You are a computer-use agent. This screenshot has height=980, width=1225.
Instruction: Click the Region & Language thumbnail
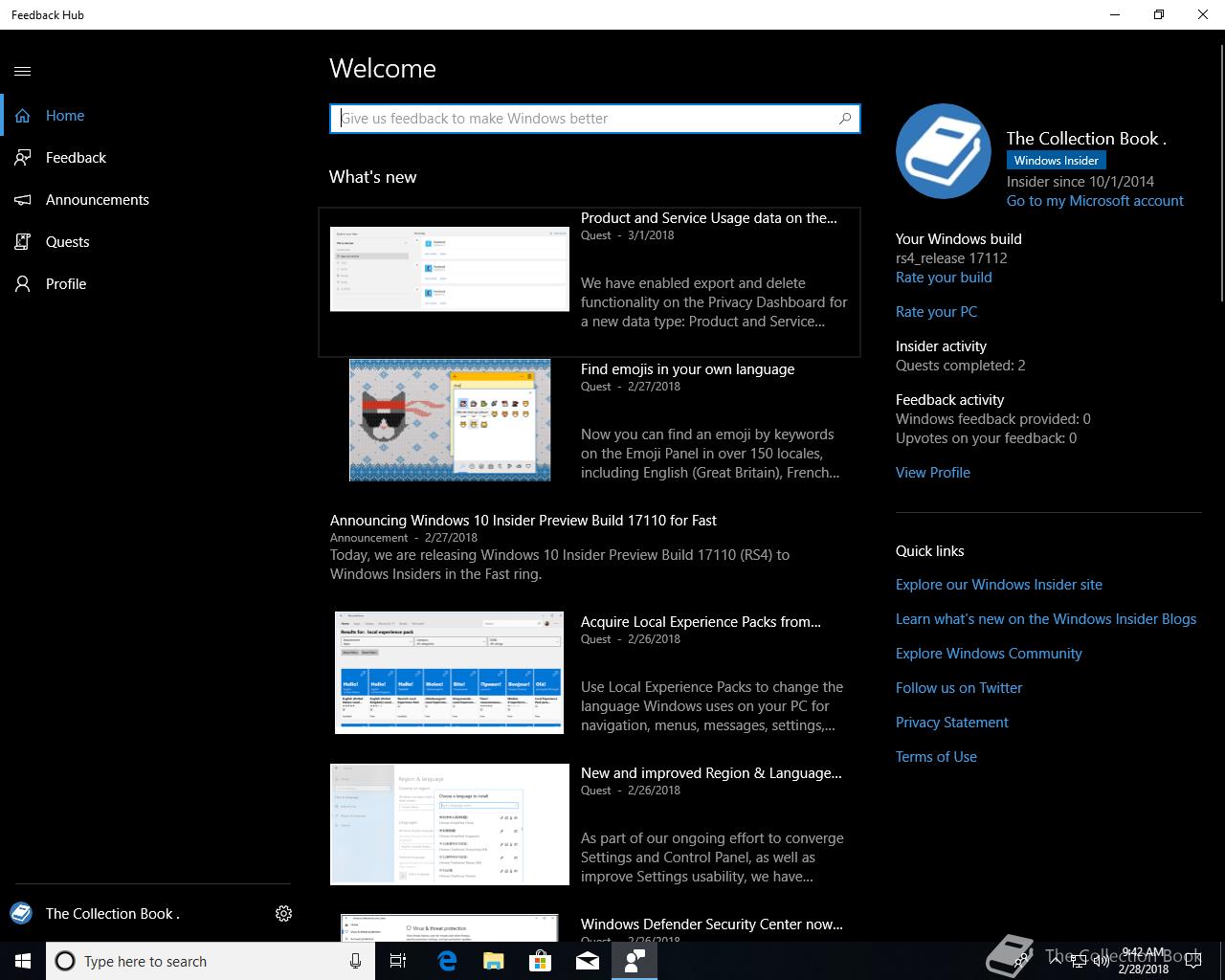450,824
